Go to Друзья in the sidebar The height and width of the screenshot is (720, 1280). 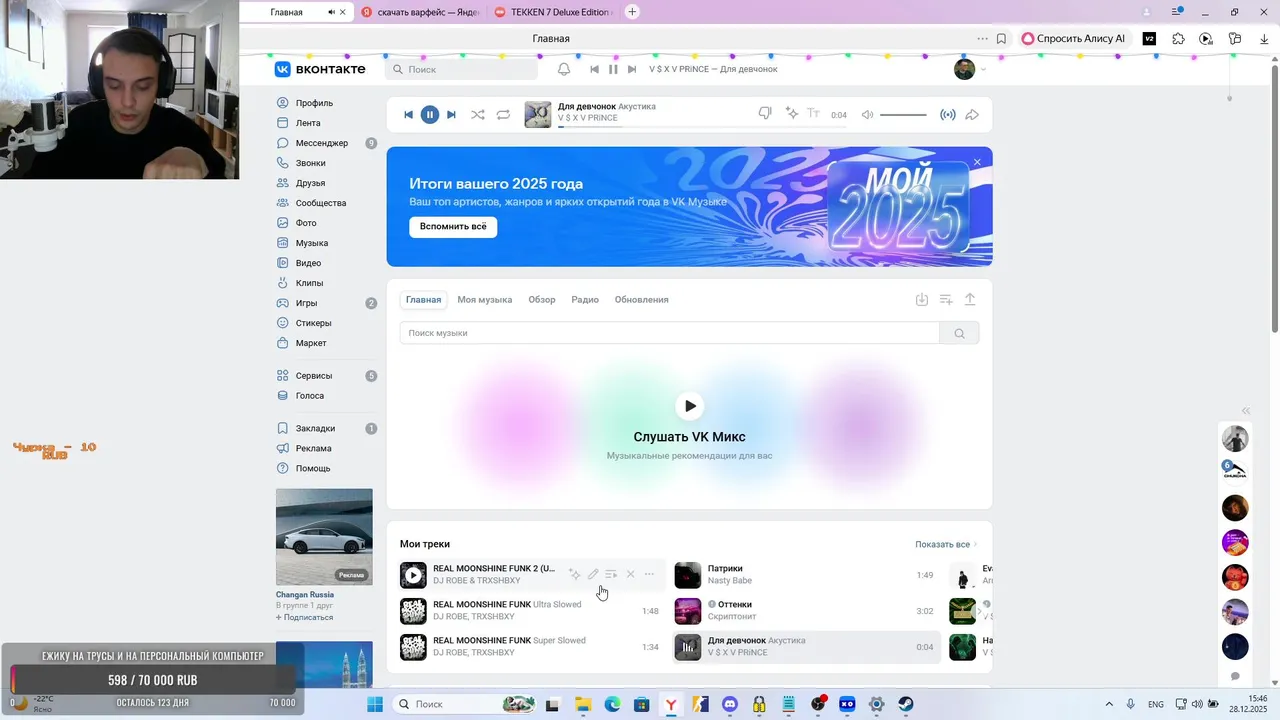click(310, 183)
